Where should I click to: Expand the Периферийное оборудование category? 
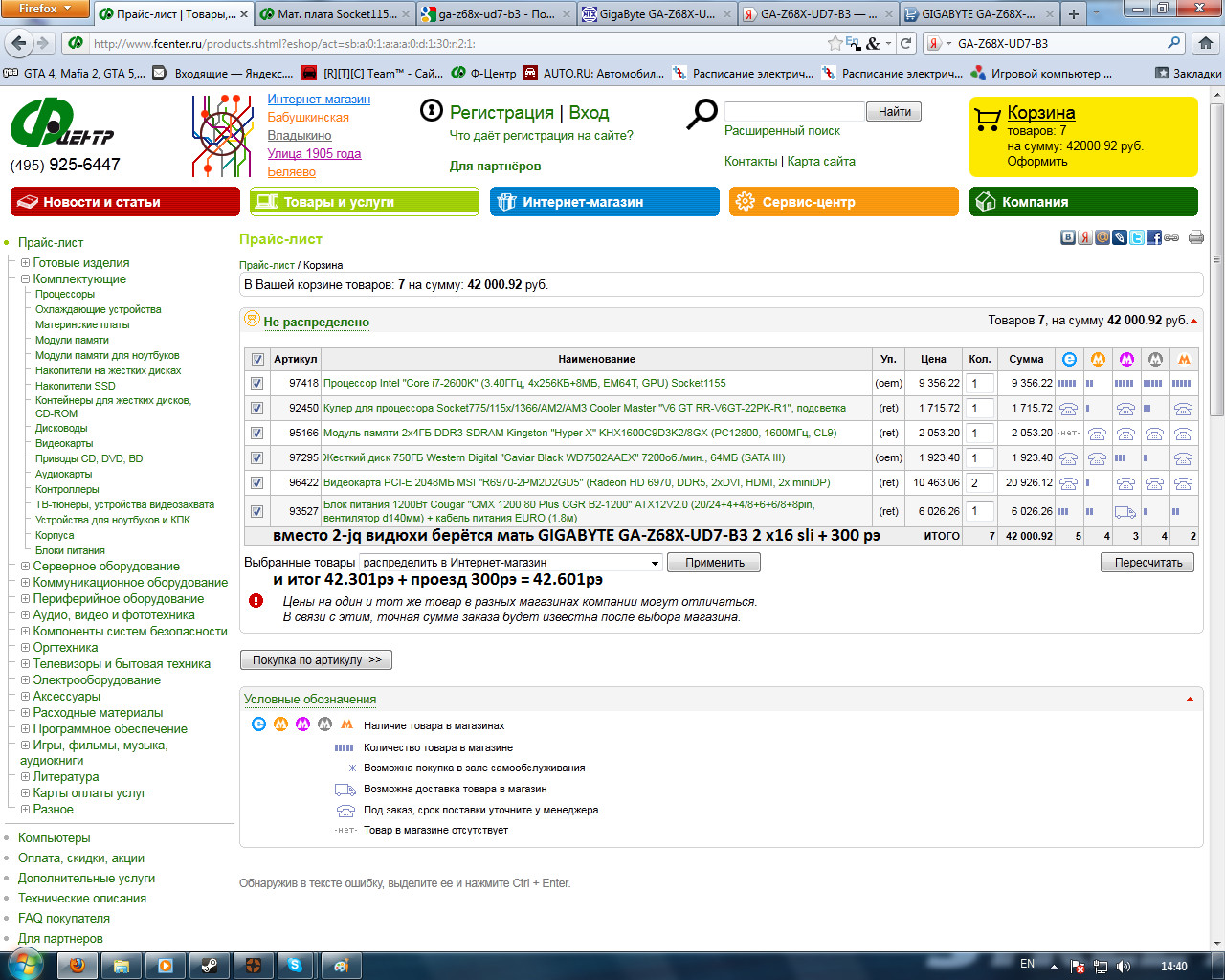[25, 598]
